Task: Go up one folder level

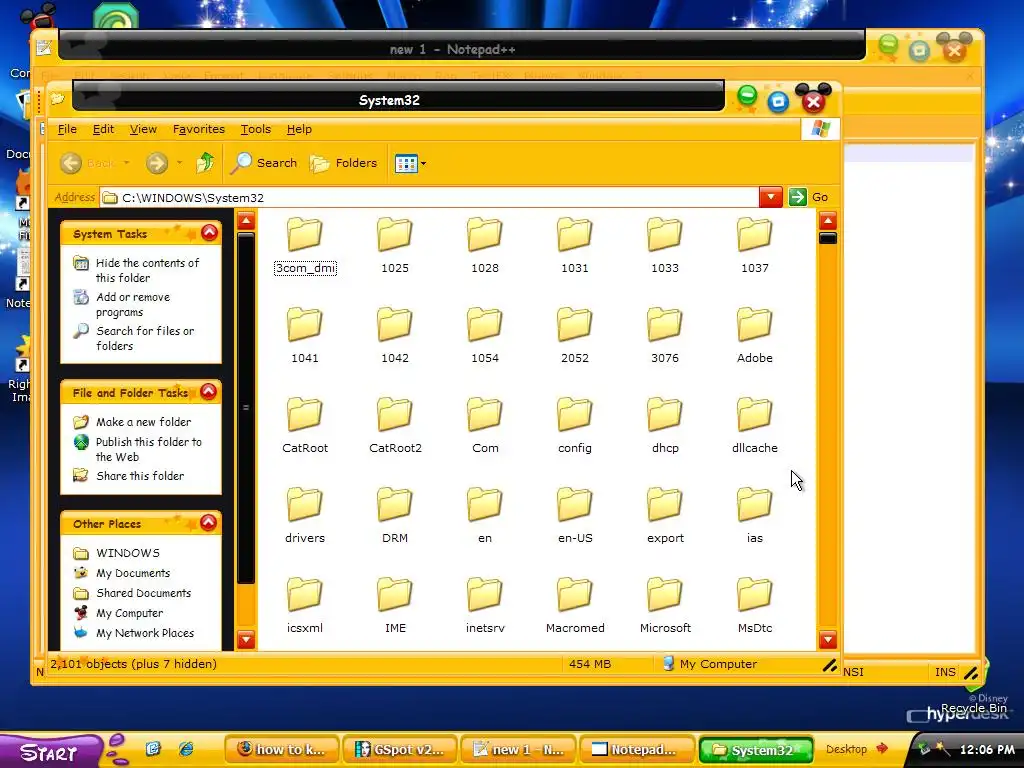Action: click(205, 163)
